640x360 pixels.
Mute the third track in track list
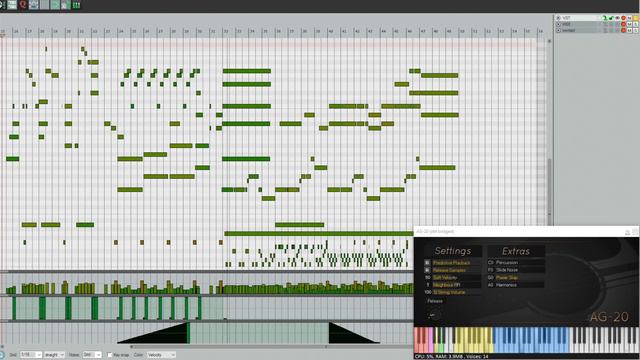629,30
